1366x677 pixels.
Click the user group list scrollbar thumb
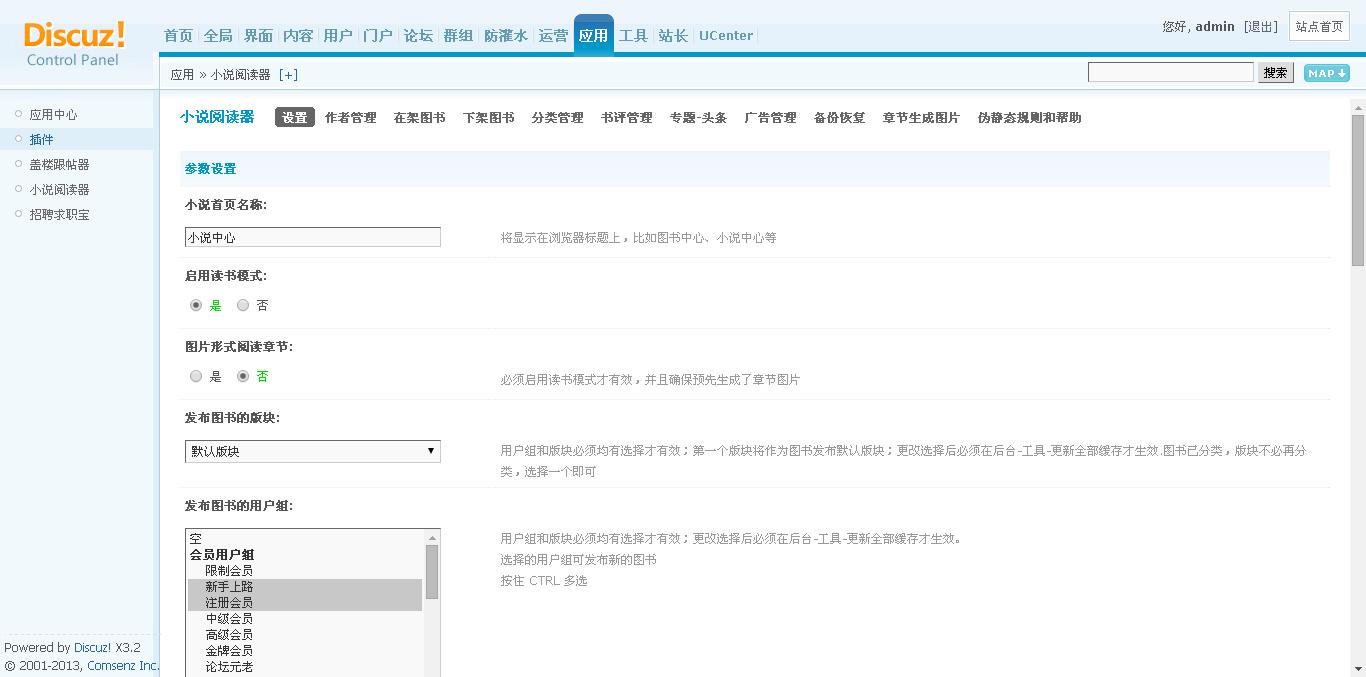coord(432,572)
